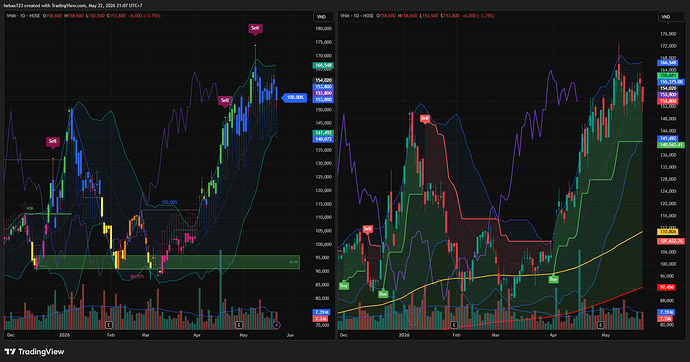
Task: Click the green 166,548 price label on left chart
Action: pos(323,65)
